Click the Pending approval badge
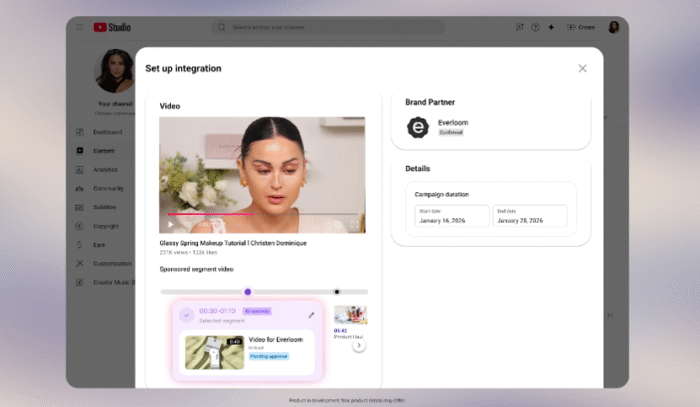 click(x=269, y=356)
